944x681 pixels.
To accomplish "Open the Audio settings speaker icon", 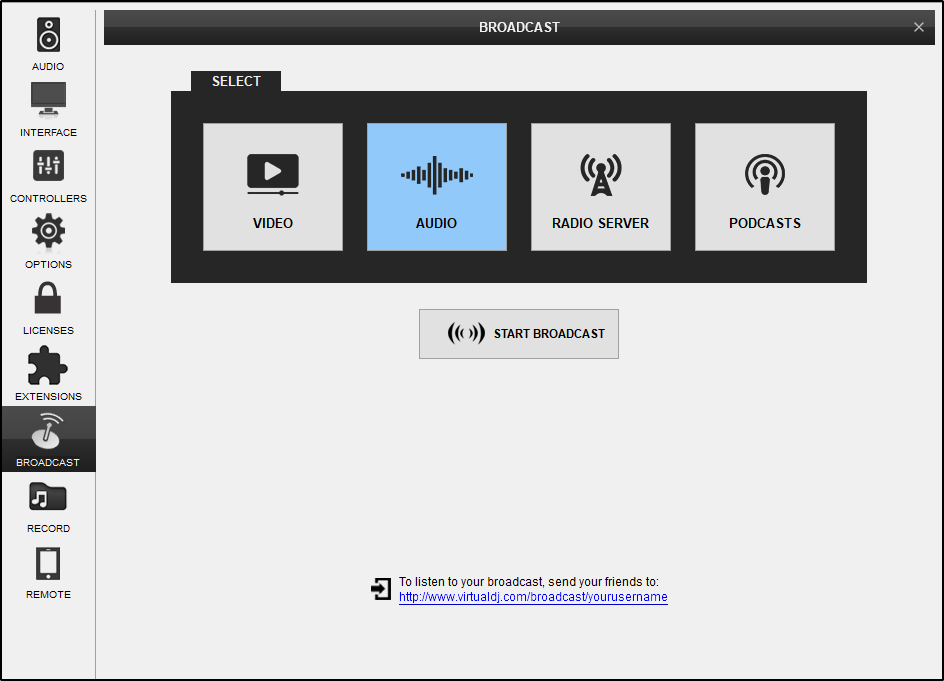I will [x=48, y=35].
